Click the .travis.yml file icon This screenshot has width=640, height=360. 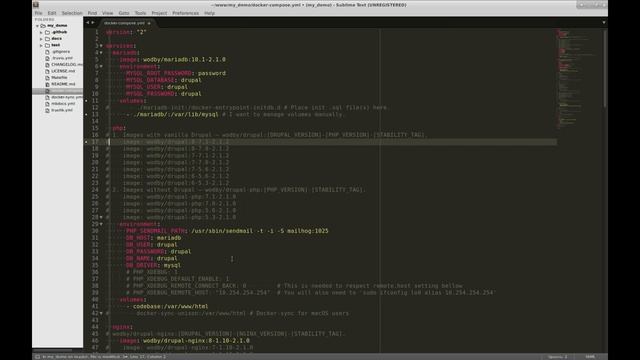pyautogui.click(x=47, y=58)
